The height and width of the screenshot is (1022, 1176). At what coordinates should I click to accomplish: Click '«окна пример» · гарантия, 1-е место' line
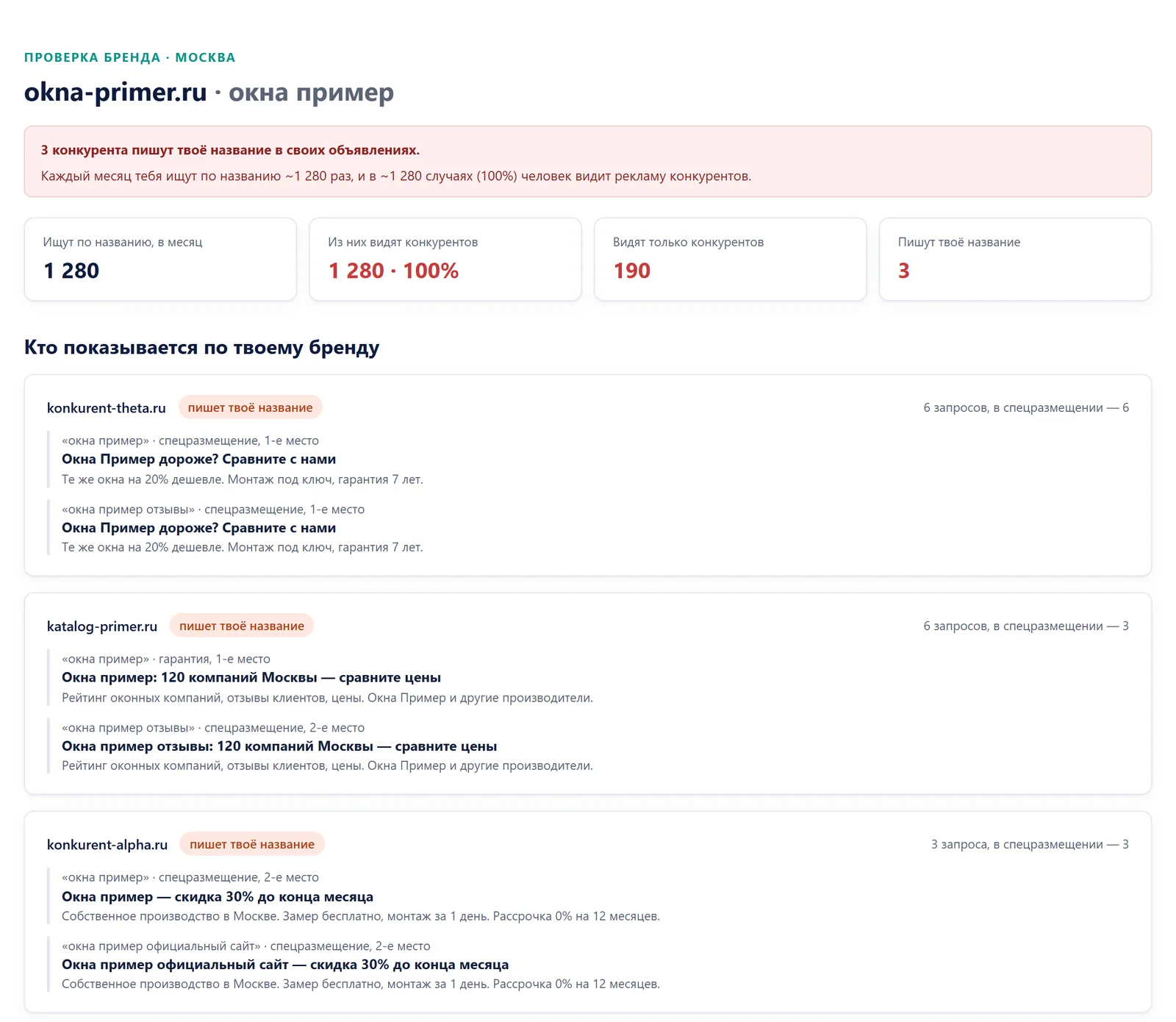coord(166,659)
